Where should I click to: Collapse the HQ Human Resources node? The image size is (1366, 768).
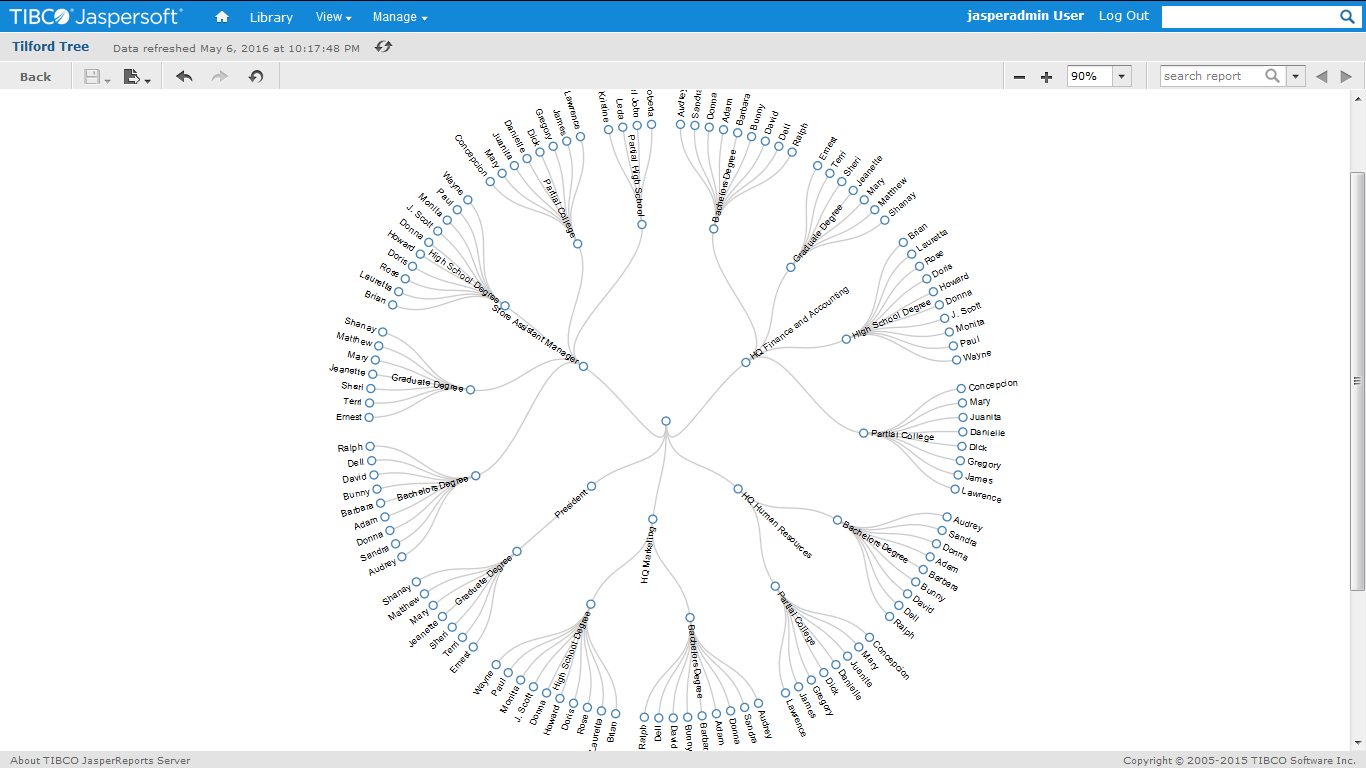click(x=738, y=489)
